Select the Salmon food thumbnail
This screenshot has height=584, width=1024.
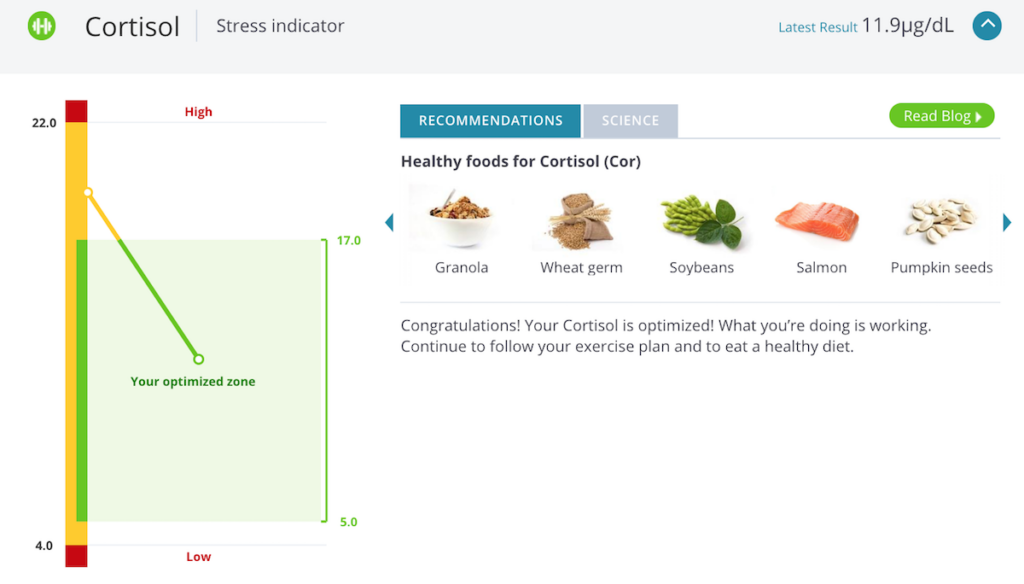coord(820,218)
